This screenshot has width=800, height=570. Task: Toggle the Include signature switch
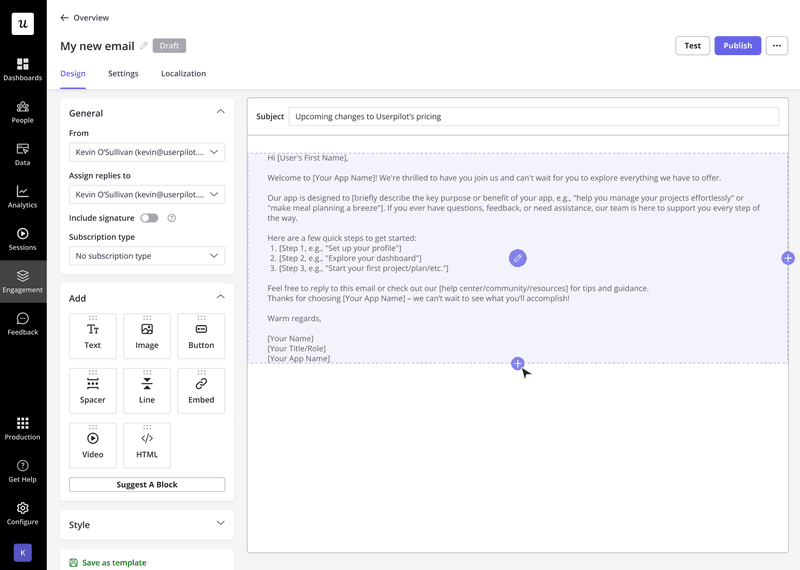[149, 218]
